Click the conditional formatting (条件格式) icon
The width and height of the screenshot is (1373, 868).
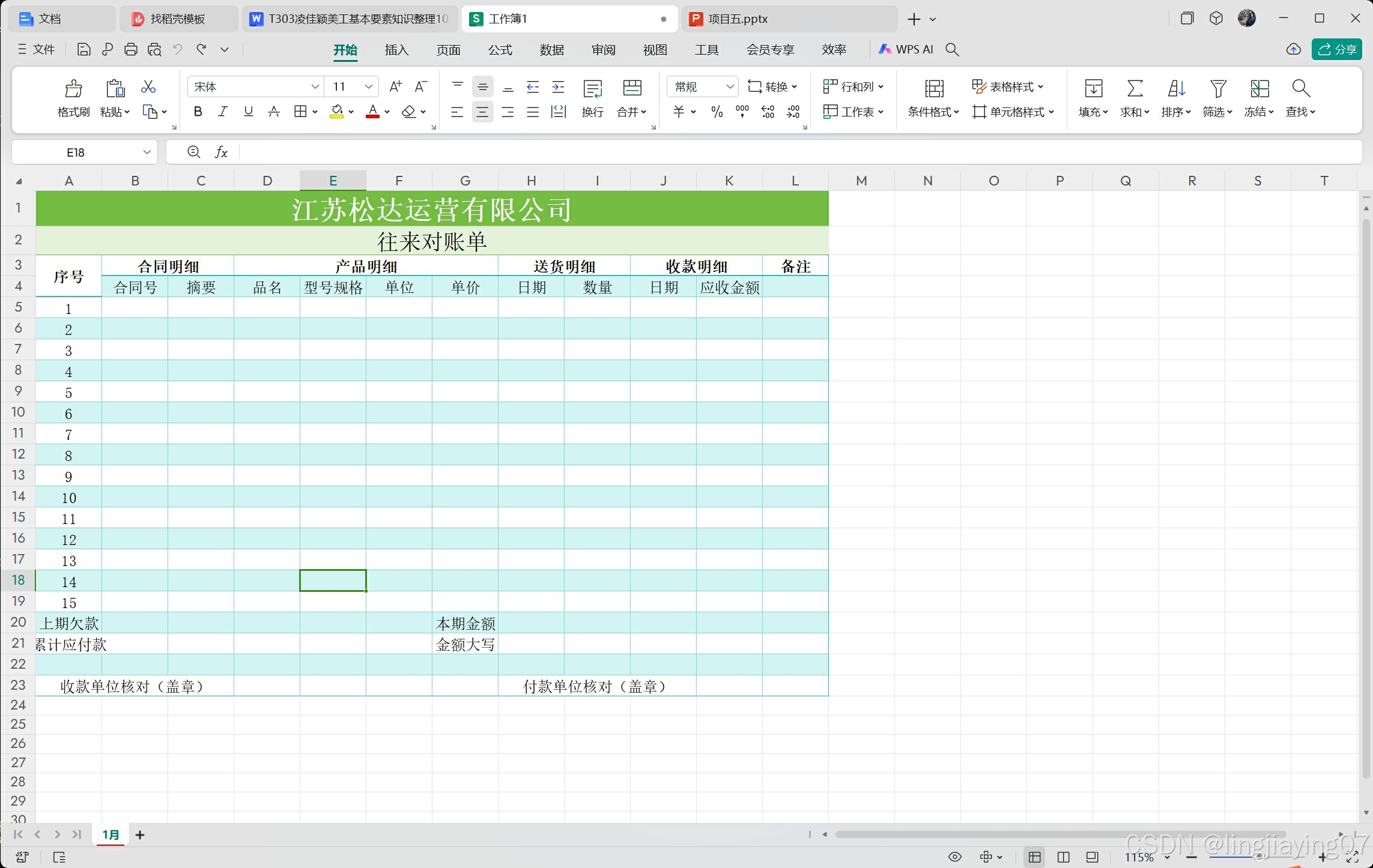coord(933,89)
